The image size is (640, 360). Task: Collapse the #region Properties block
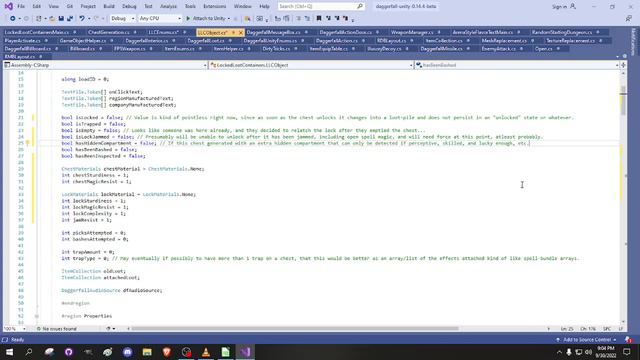(36, 316)
